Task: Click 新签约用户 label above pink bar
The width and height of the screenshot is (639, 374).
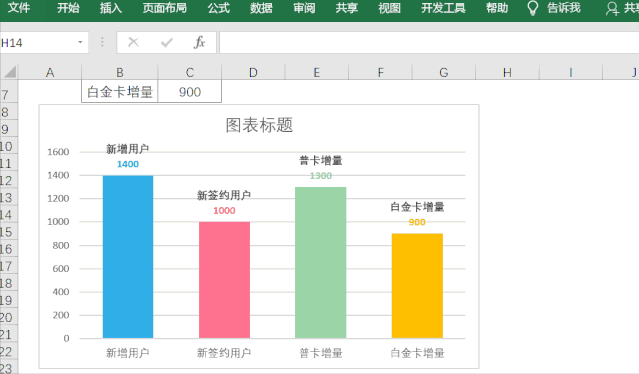Action: click(224, 196)
